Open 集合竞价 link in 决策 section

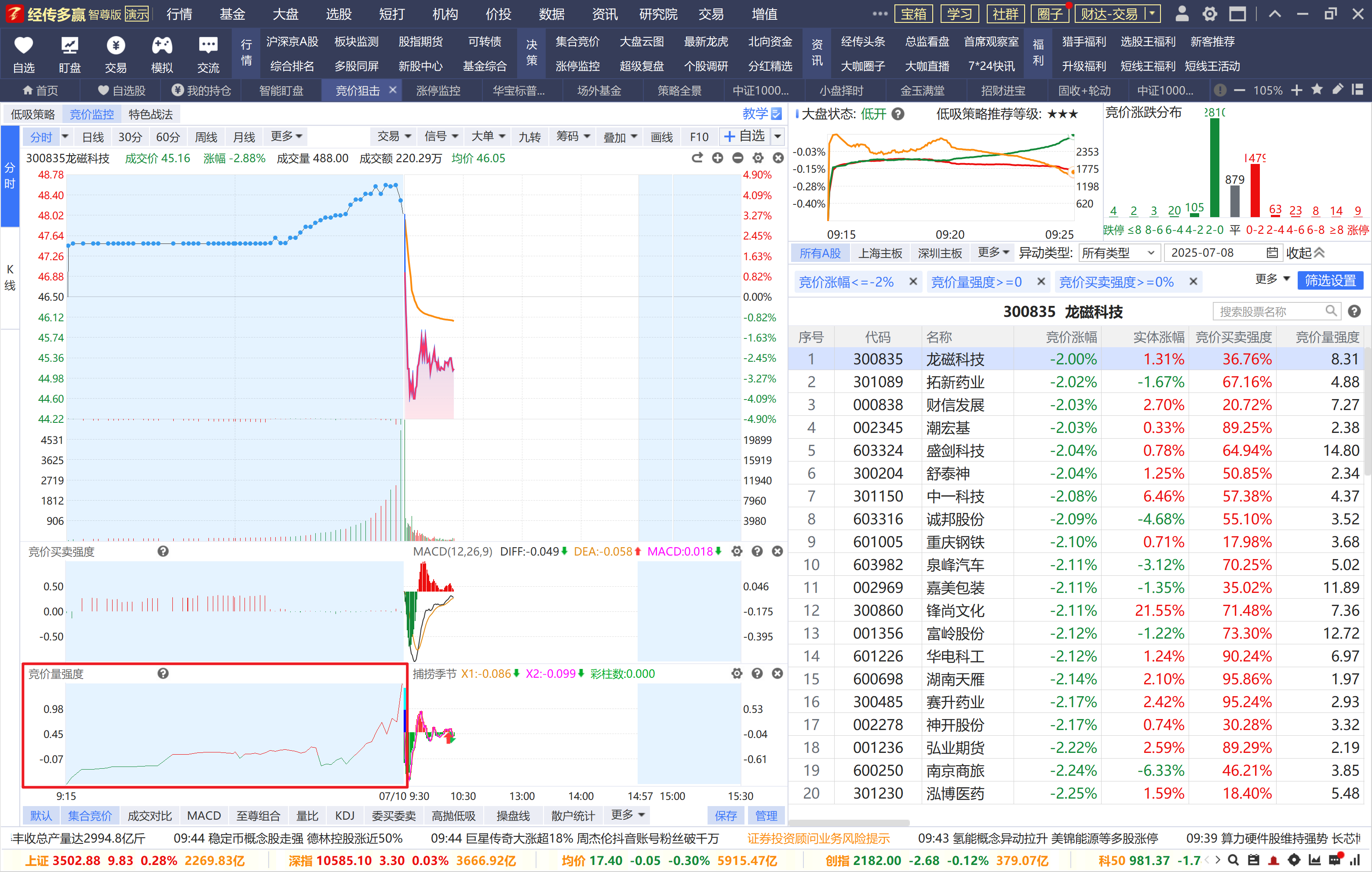[x=577, y=41]
